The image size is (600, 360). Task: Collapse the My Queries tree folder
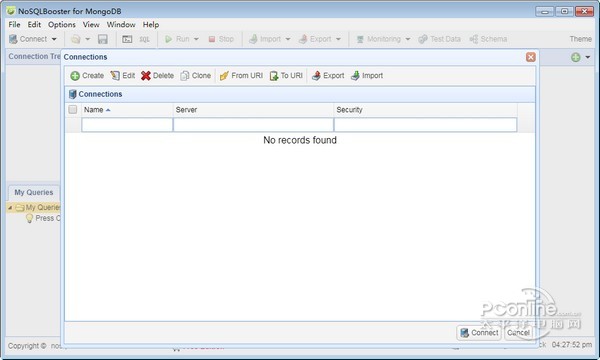point(10,208)
